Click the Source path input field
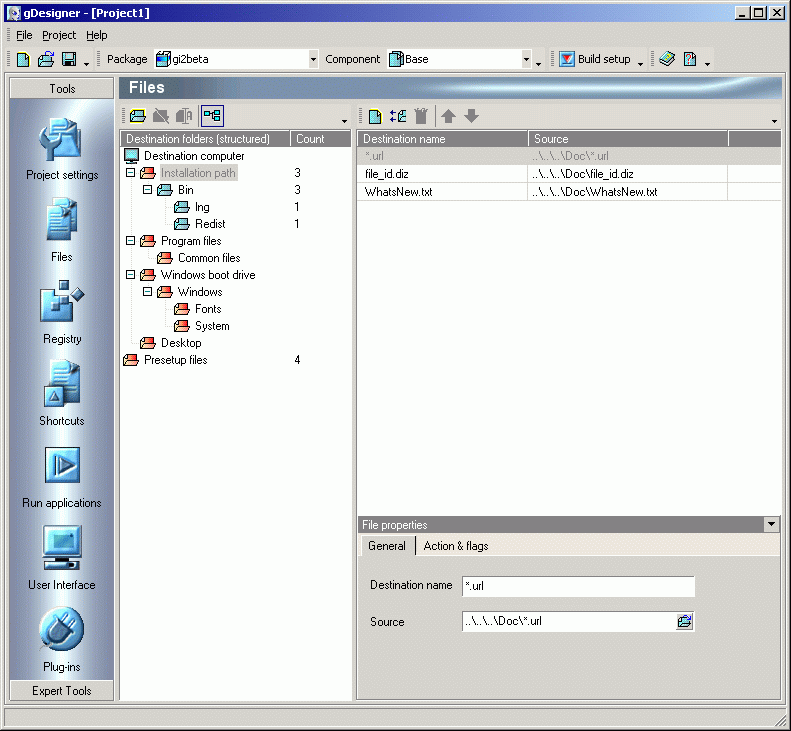791x731 pixels. coord(569,621)
